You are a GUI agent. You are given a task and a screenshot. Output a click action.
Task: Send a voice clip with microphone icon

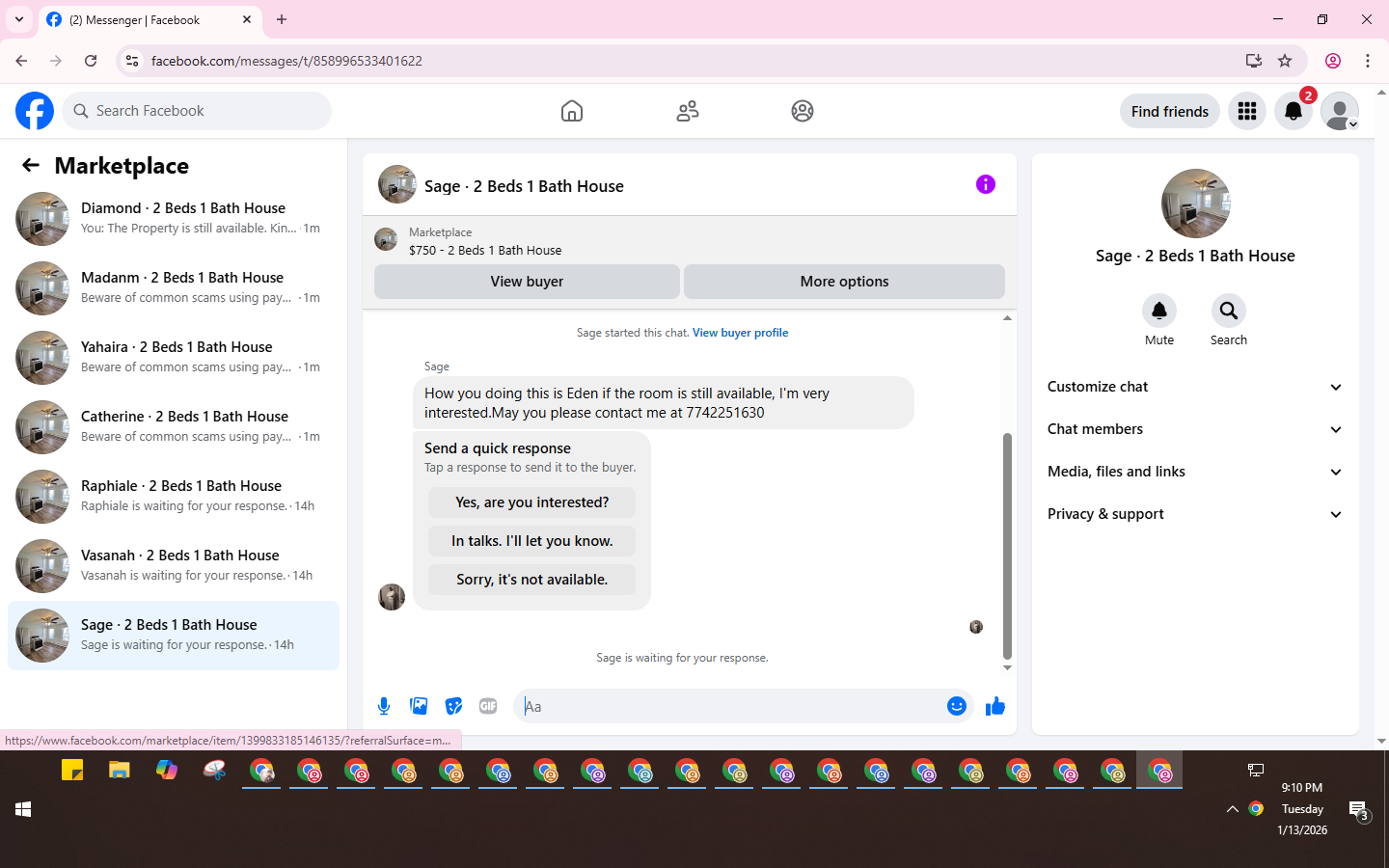point(384,706)
